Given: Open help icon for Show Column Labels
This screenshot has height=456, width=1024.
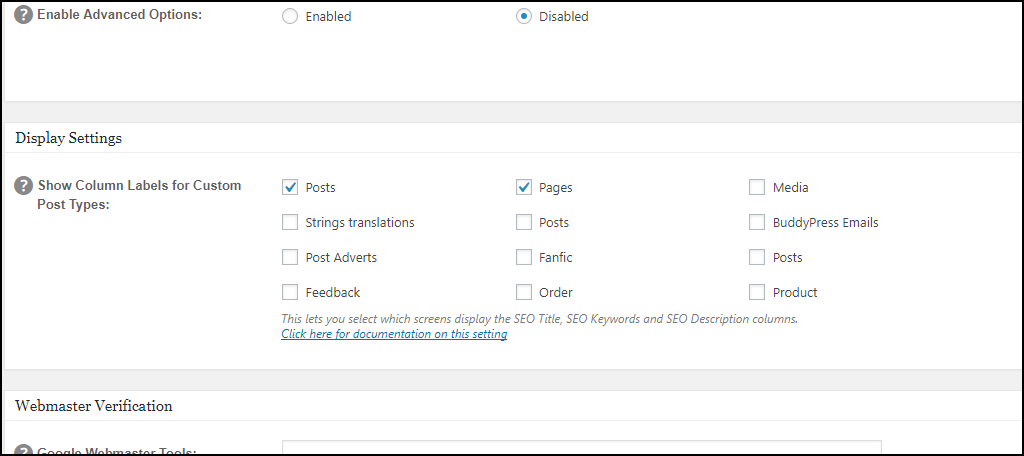Looking at the screenshot, I should click(24, 186).
